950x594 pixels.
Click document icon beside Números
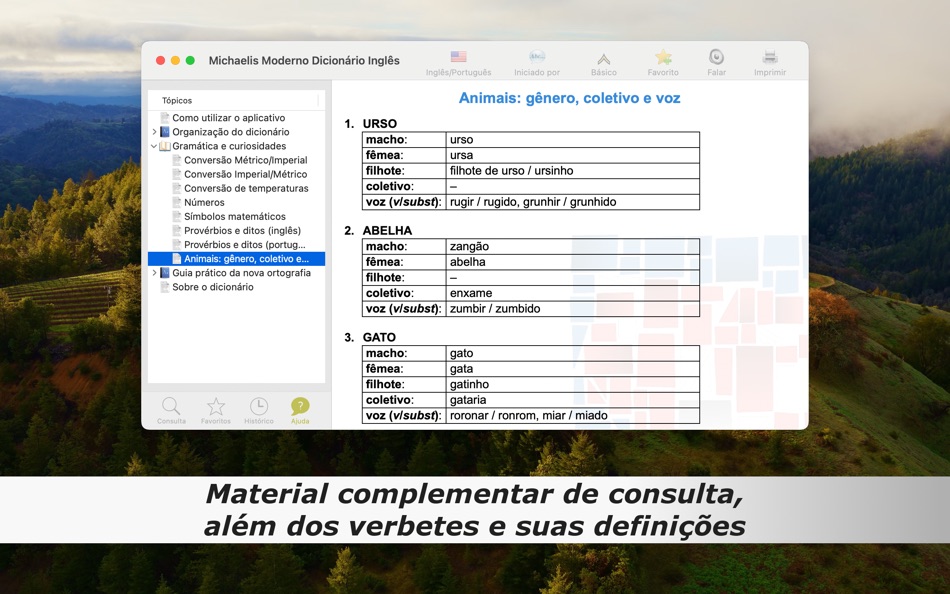point(177,202)
